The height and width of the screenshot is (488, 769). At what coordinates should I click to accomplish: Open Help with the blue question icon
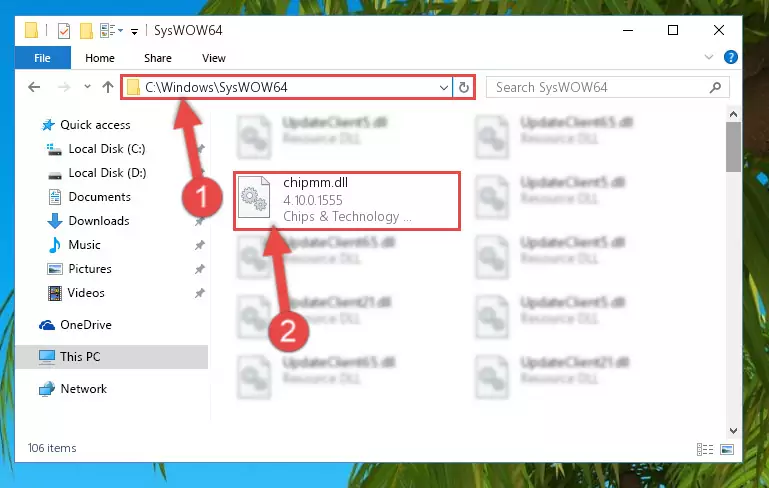tap(731, 57)
